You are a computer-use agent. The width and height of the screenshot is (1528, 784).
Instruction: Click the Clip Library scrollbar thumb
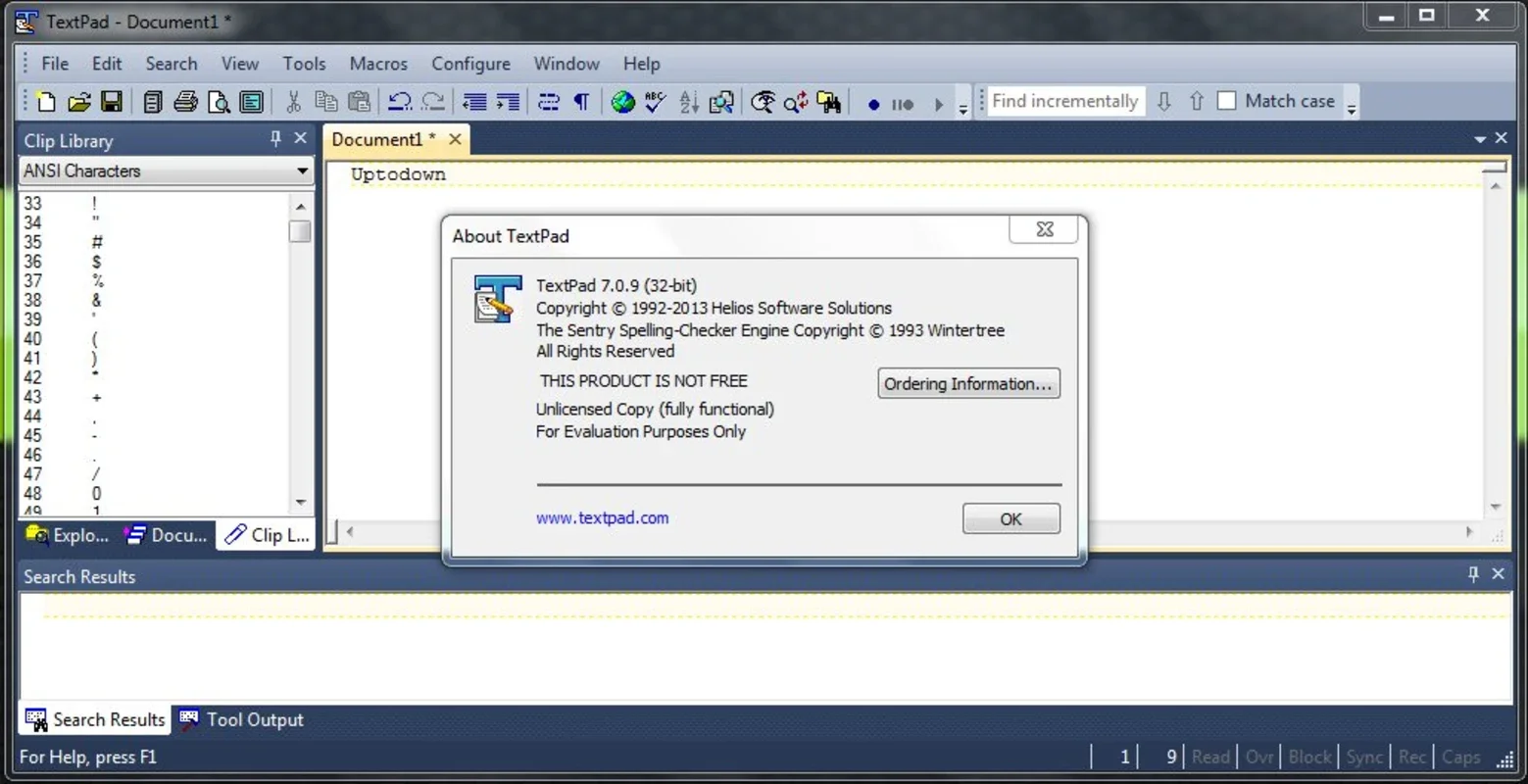300,231
